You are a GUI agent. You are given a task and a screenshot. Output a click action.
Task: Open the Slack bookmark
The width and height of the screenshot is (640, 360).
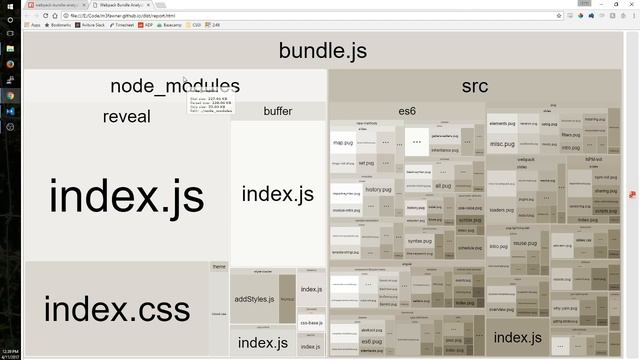90,25
